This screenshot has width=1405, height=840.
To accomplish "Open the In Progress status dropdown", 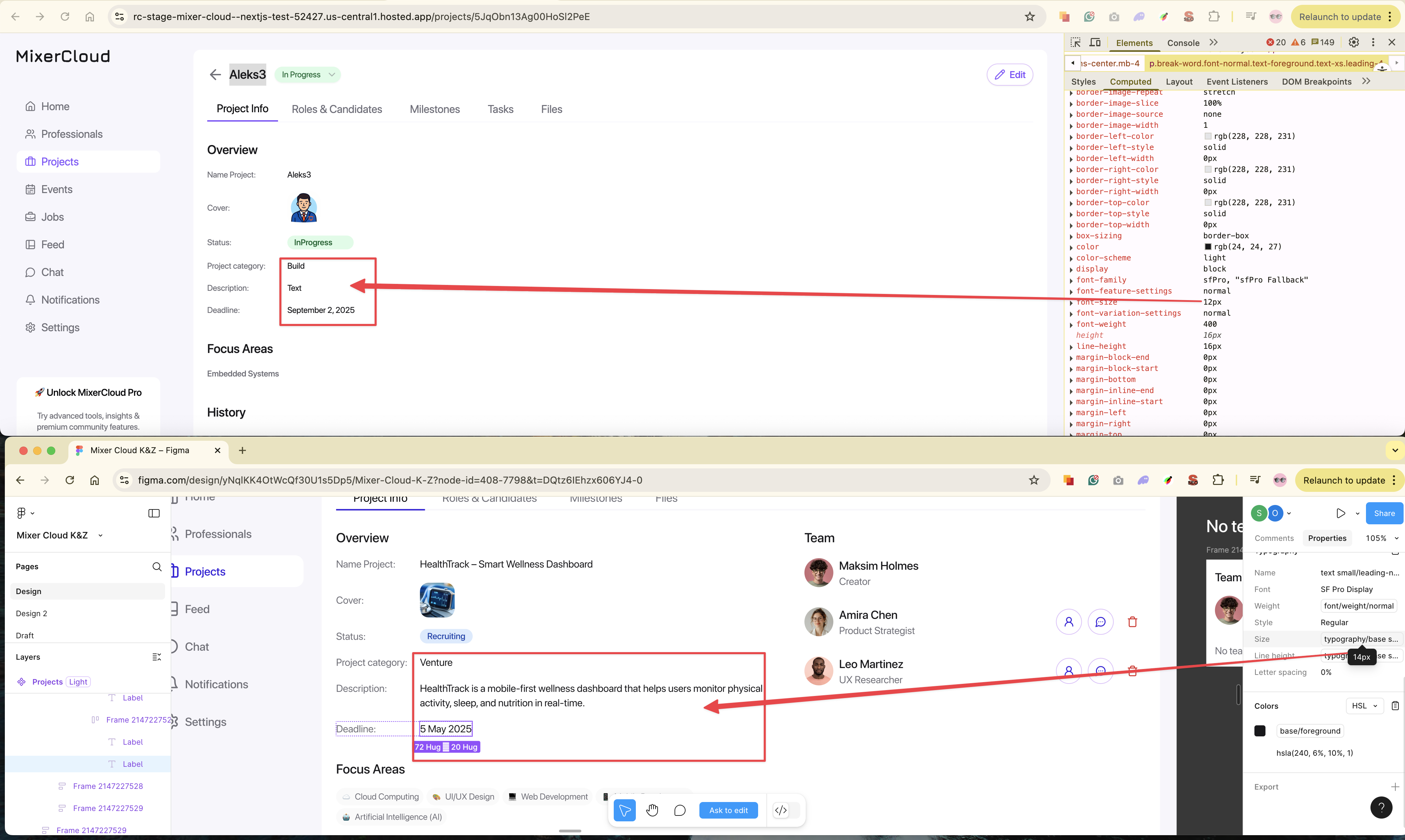I will [x=307, y=75].
